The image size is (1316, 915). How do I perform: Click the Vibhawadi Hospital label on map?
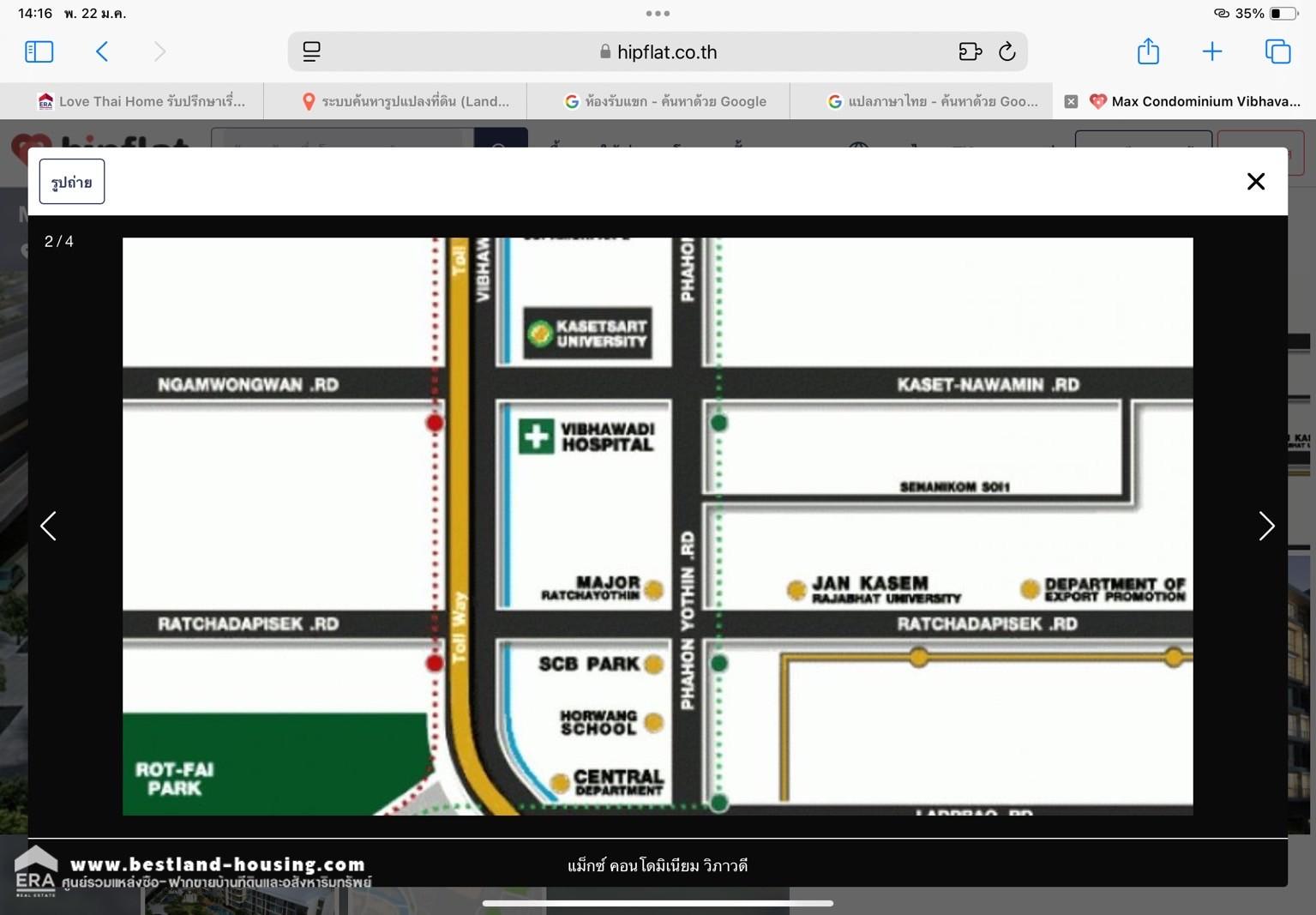[x=607, y=436]
